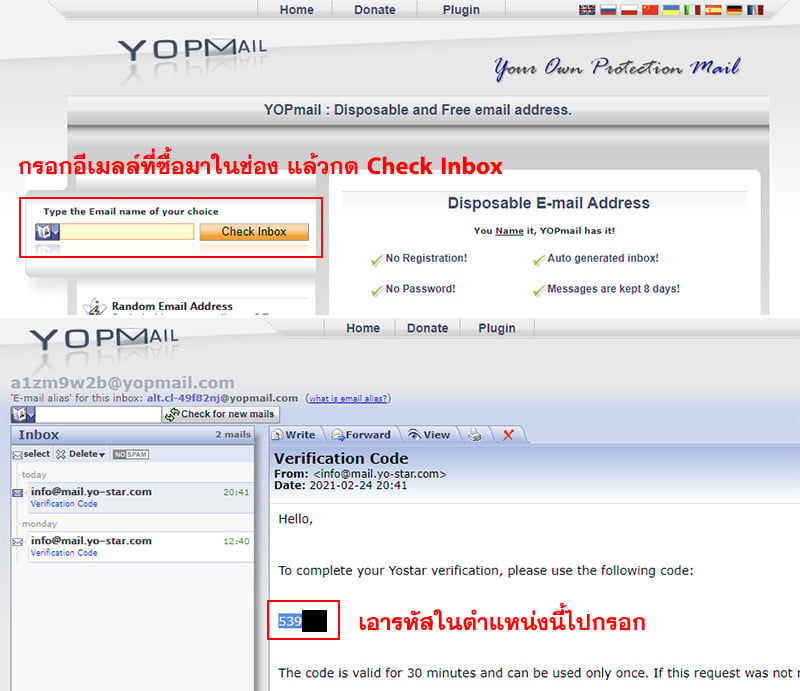Click the yellow email name input field
The image size is (800, 691).
point(127,232)
